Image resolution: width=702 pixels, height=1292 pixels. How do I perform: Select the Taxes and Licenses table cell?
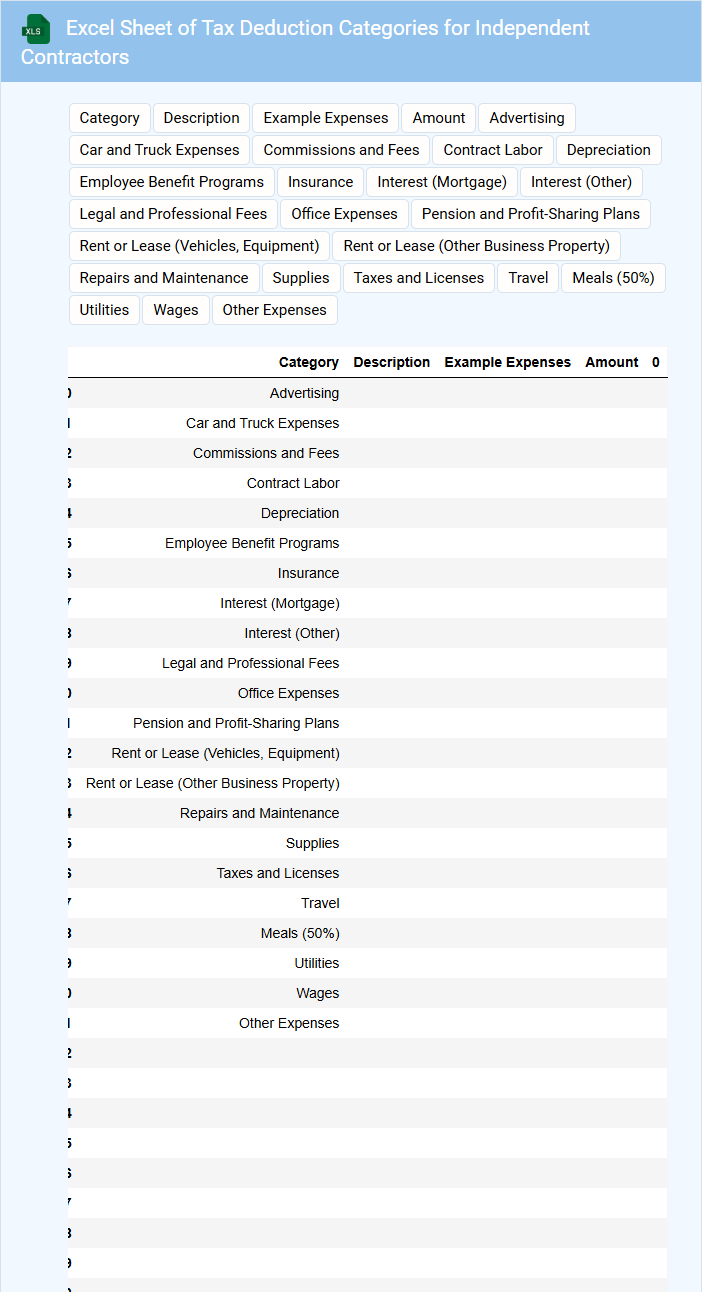pyautogui.click(x=278, y=873)
